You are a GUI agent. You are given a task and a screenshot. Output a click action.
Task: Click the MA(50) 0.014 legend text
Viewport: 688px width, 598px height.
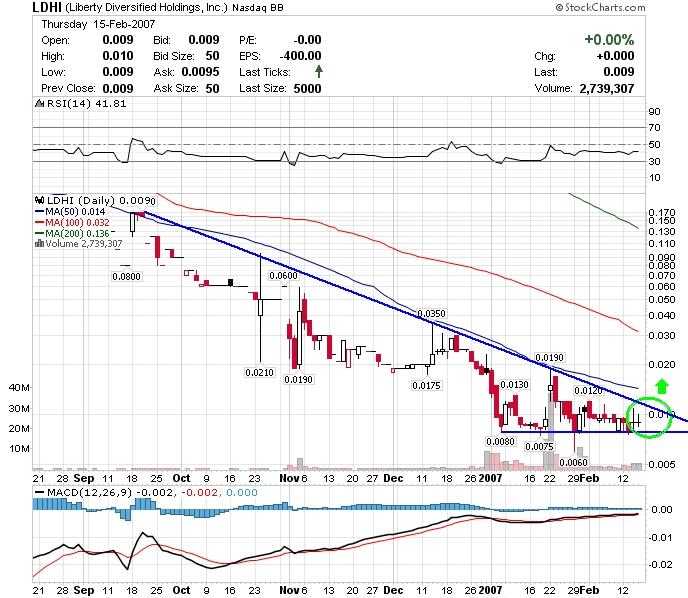75,211
